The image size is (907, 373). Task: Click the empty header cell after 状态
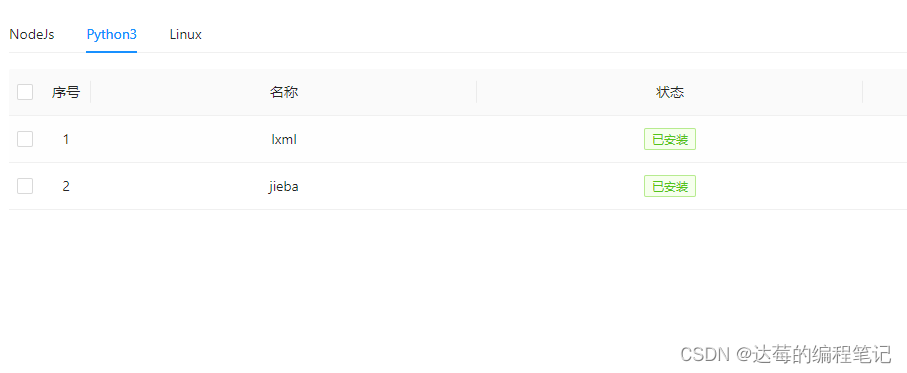pyautogui.click(x=885, y=92)
